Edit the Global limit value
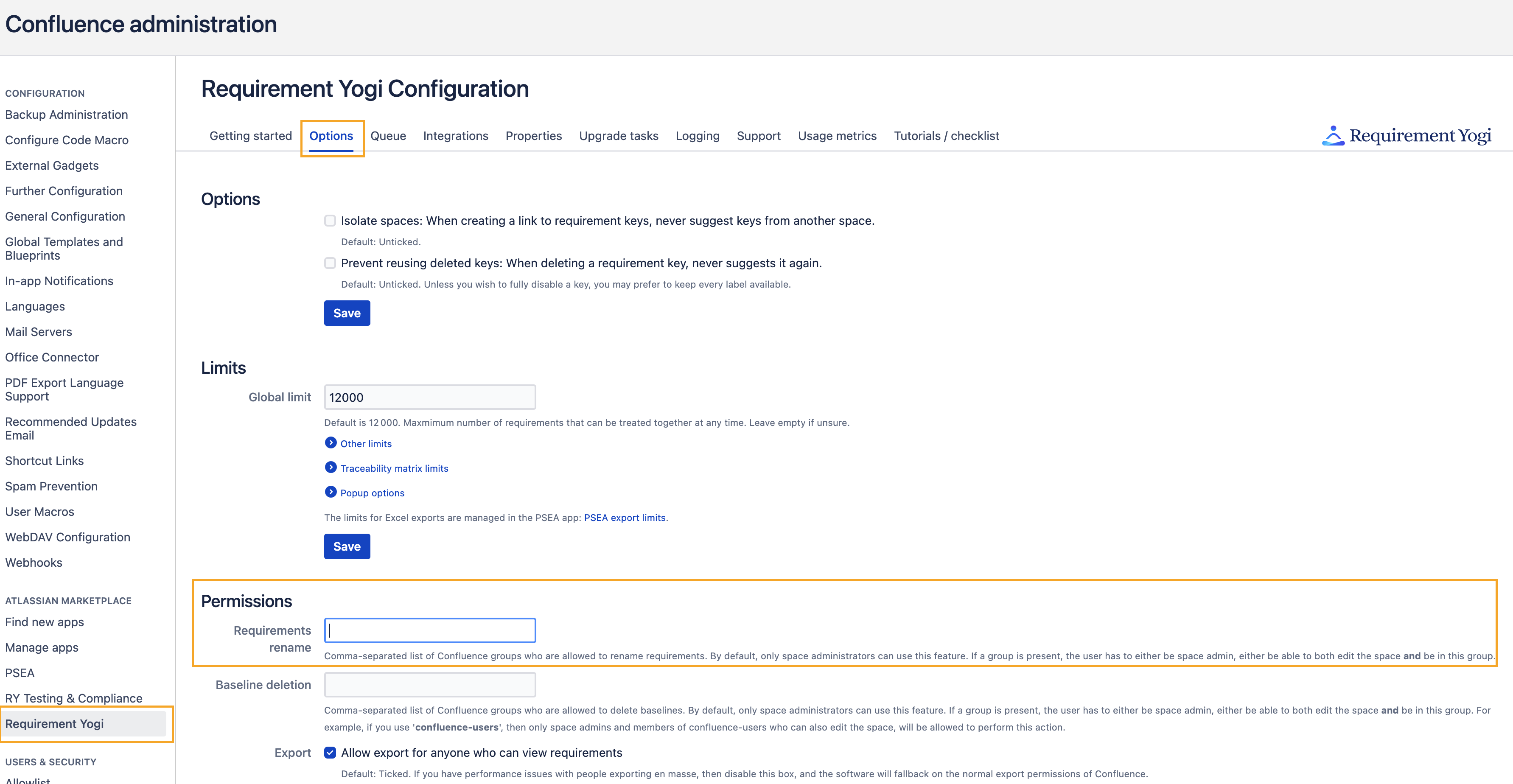 click(429, 397)
